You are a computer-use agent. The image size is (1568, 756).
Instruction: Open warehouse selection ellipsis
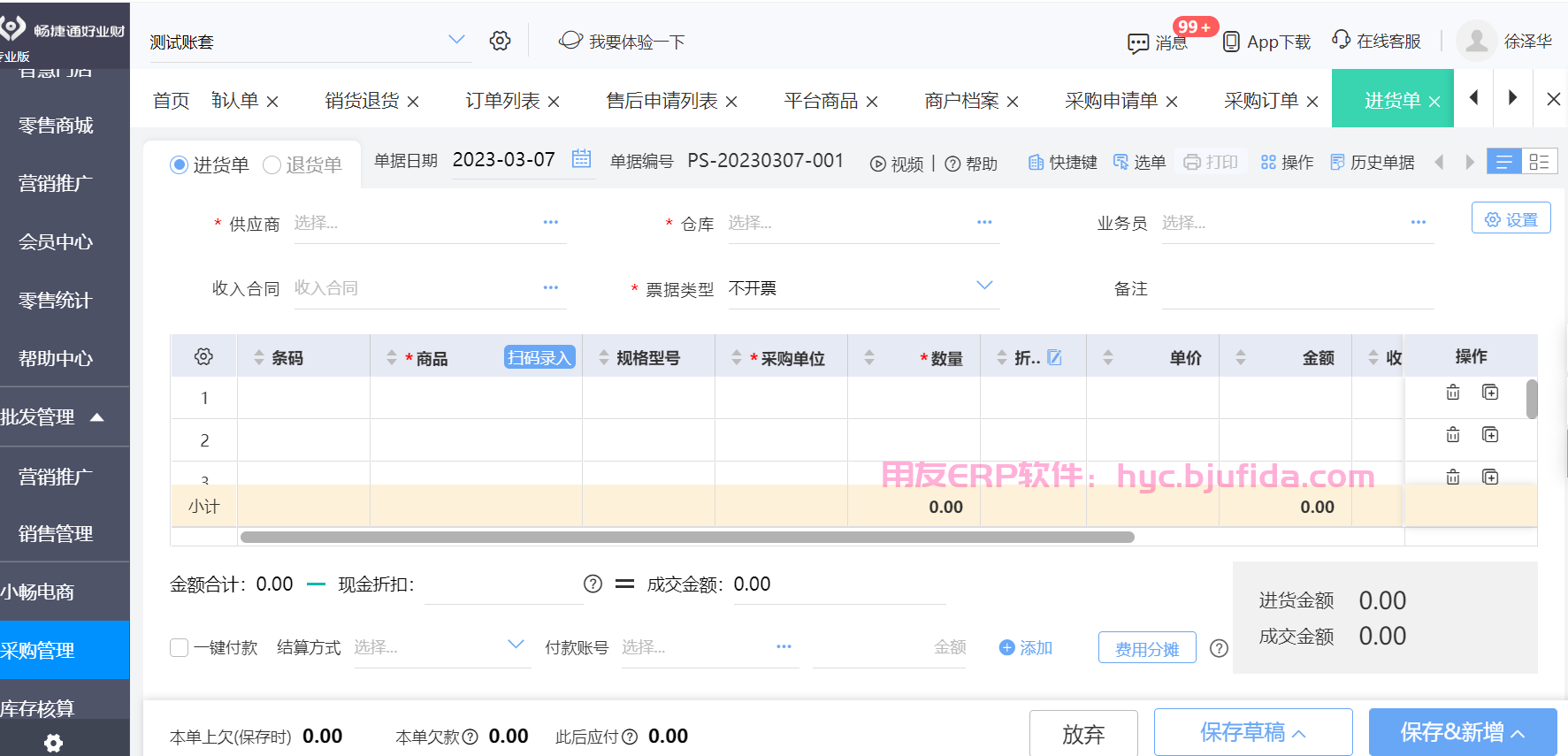pyautogui.click(x=984, y=222)
